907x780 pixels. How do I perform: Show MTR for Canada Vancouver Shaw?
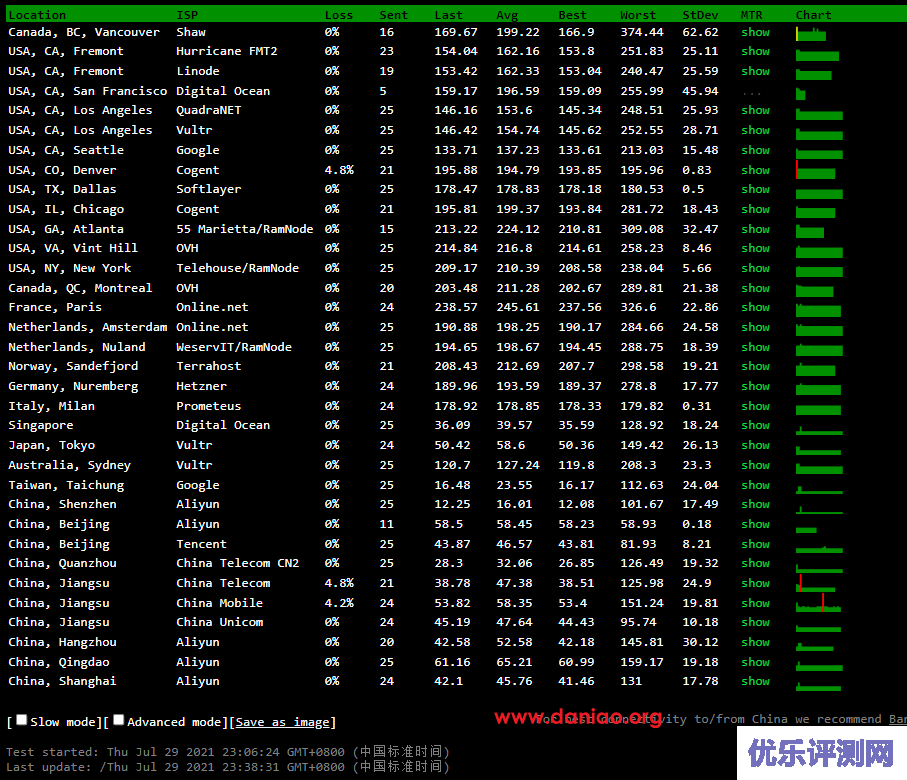coord(755,32)
